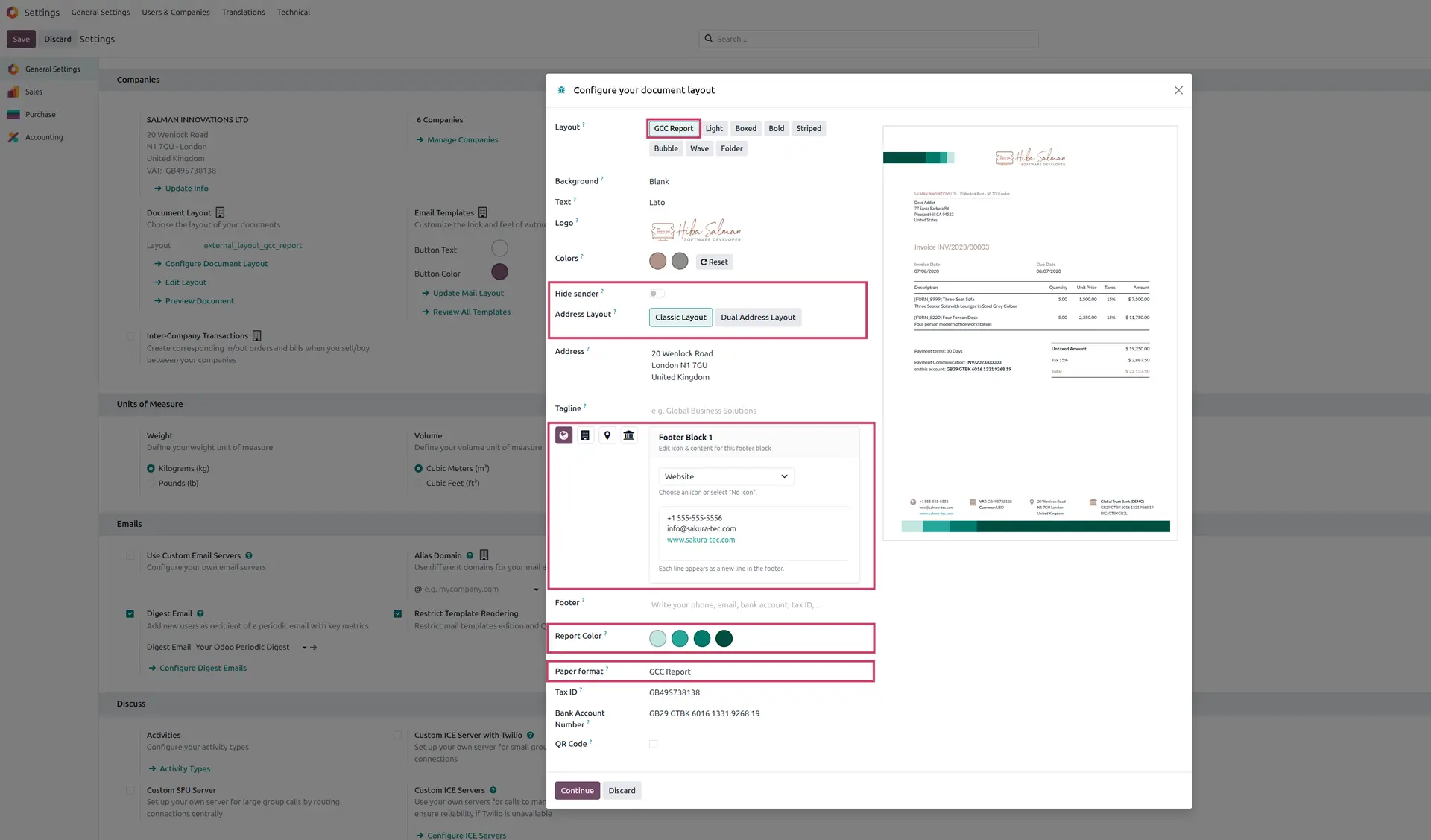Click the Tagline input field
This screenshot has width=1431, height=840.
755,411
